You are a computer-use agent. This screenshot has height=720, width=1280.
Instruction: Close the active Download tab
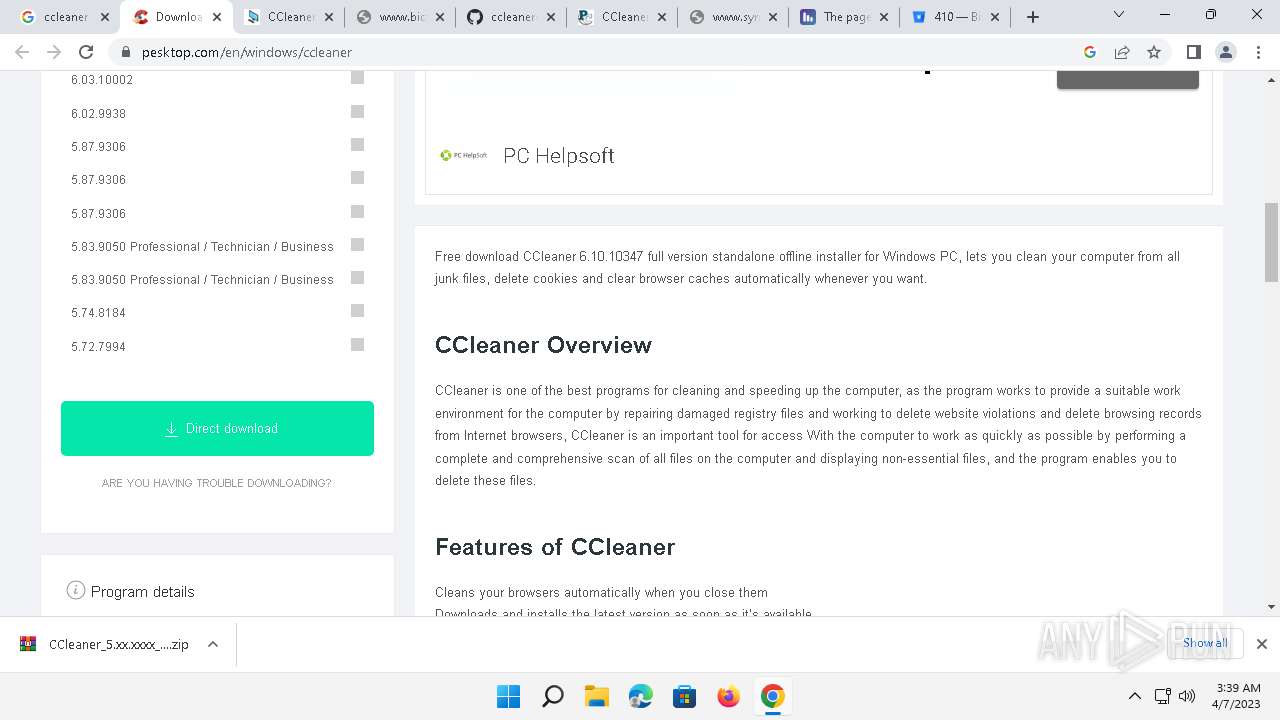(x=216, y=17)
